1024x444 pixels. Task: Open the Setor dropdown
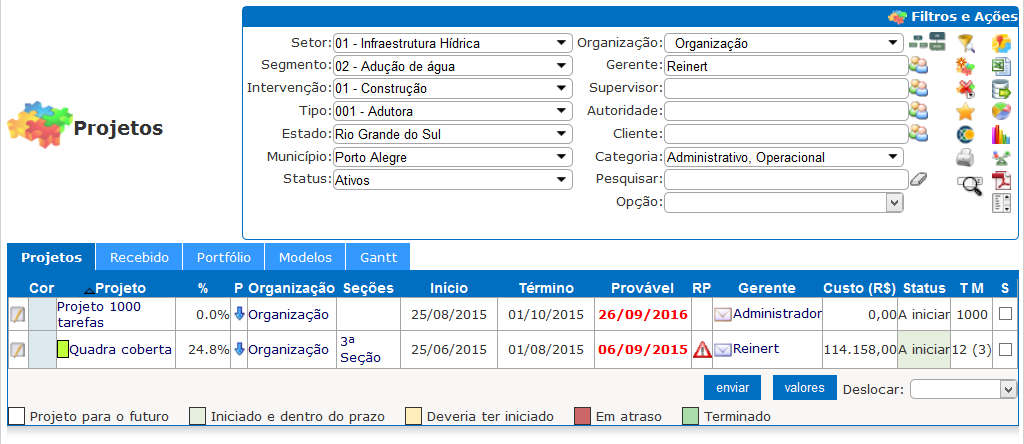[x=453, y=44]
